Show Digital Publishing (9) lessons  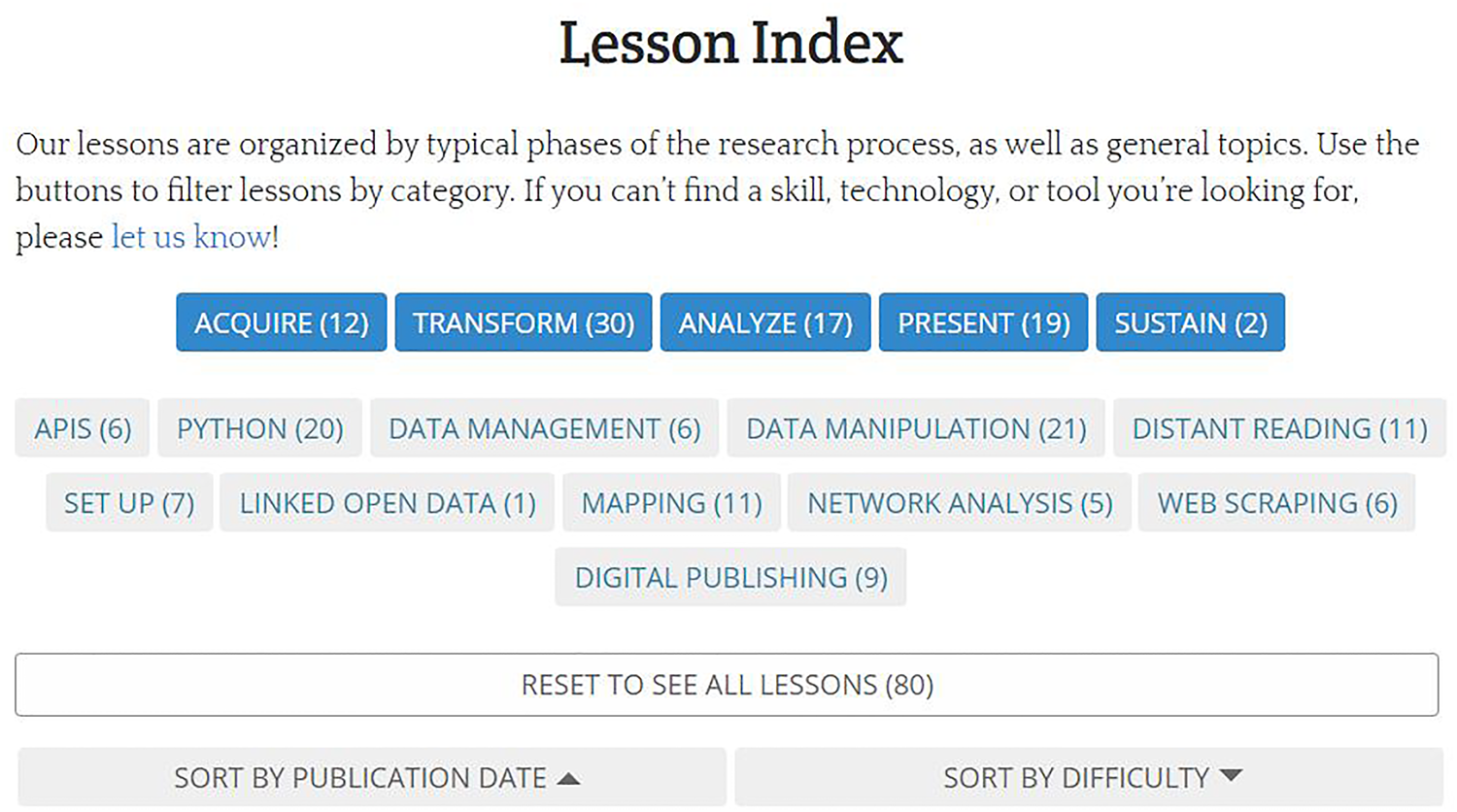730,578
